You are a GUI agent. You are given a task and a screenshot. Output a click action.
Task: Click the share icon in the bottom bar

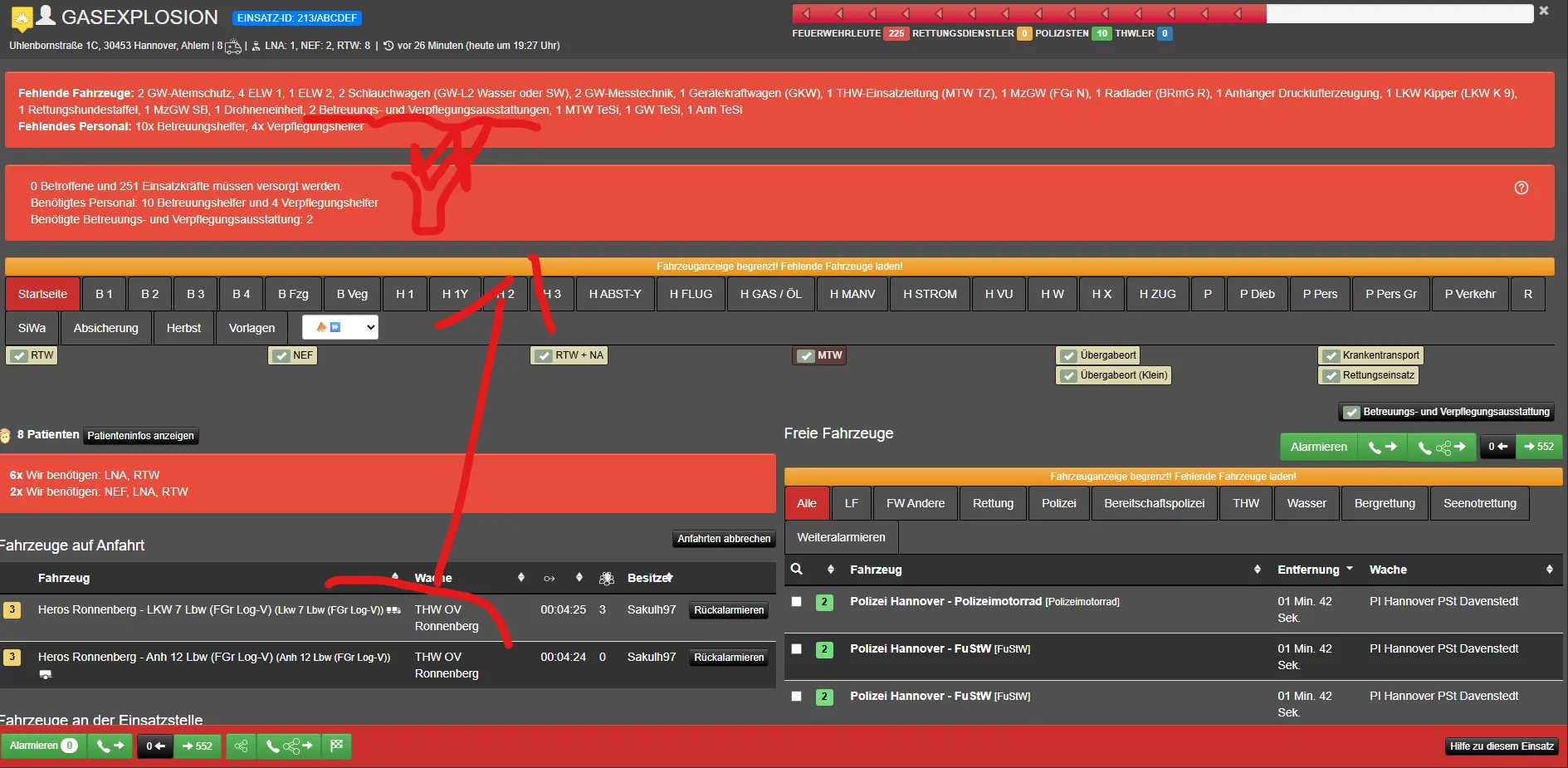(241, 746)
